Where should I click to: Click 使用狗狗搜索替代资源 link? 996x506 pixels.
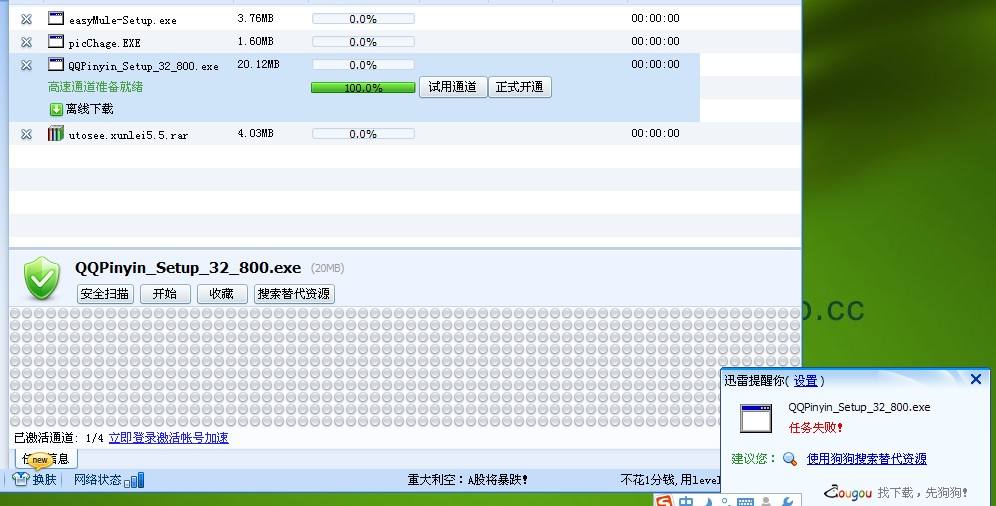[x=866, y=458]
